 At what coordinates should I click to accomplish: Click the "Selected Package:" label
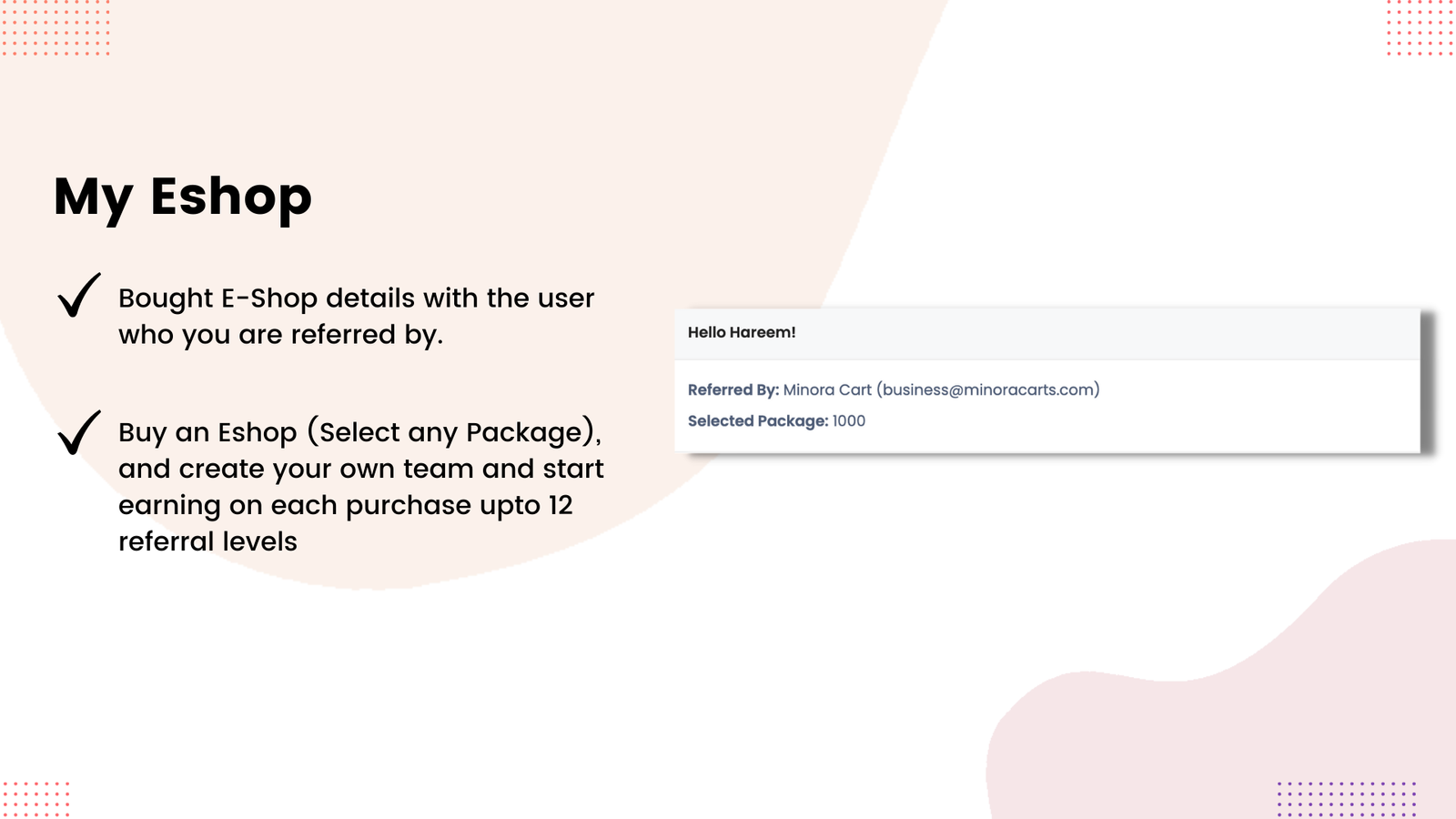tap(758, 421)
